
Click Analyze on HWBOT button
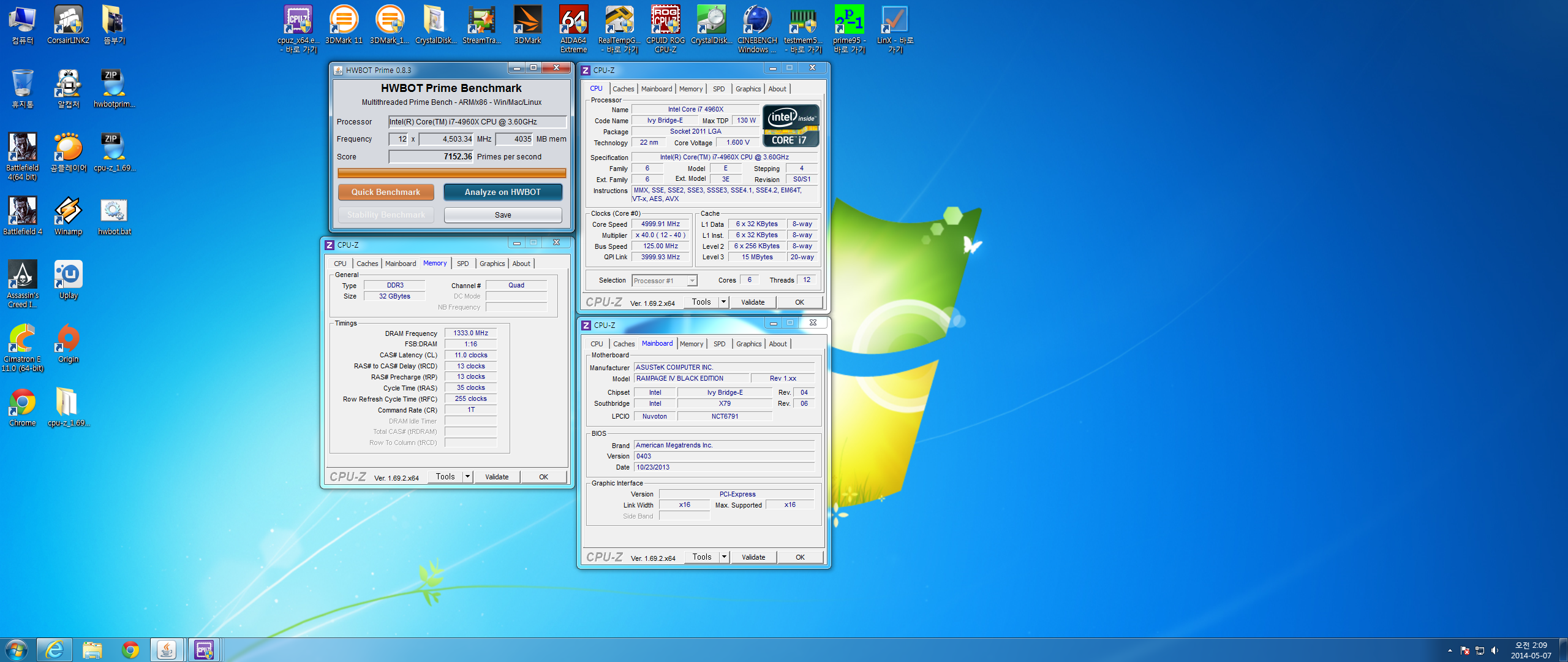pos(503,192)
